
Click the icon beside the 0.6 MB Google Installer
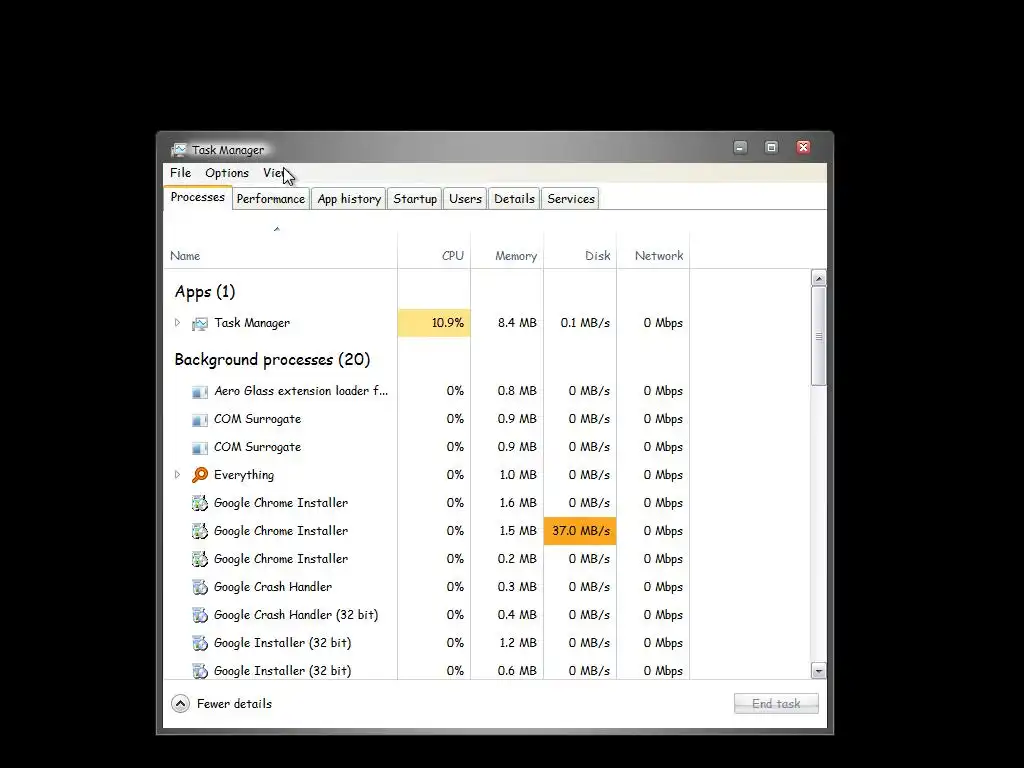[x=199, y=671]
